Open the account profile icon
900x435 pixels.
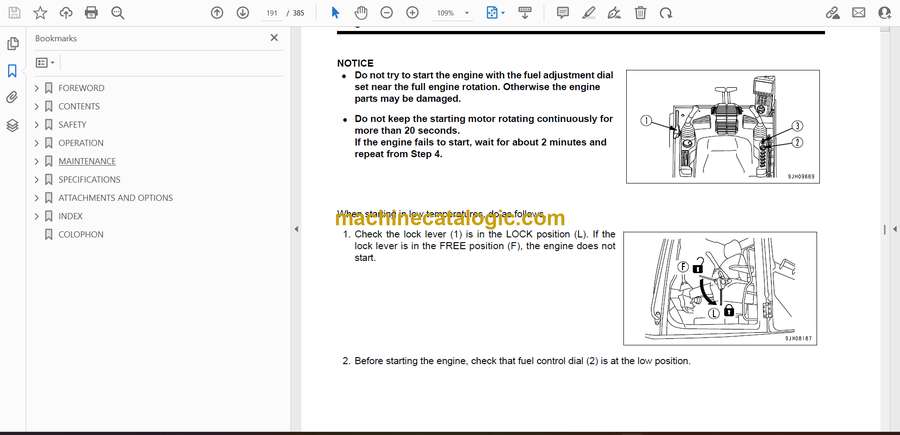885,13
